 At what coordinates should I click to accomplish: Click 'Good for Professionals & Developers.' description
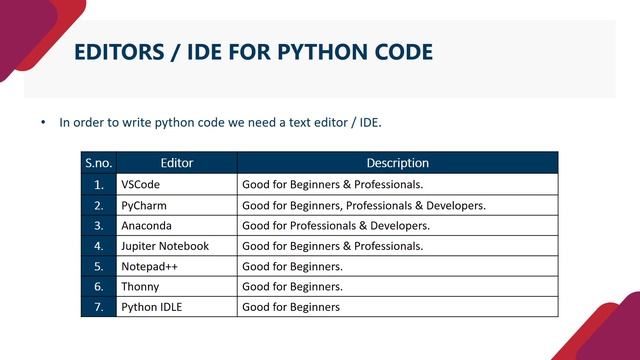click(x=336, y=226)
